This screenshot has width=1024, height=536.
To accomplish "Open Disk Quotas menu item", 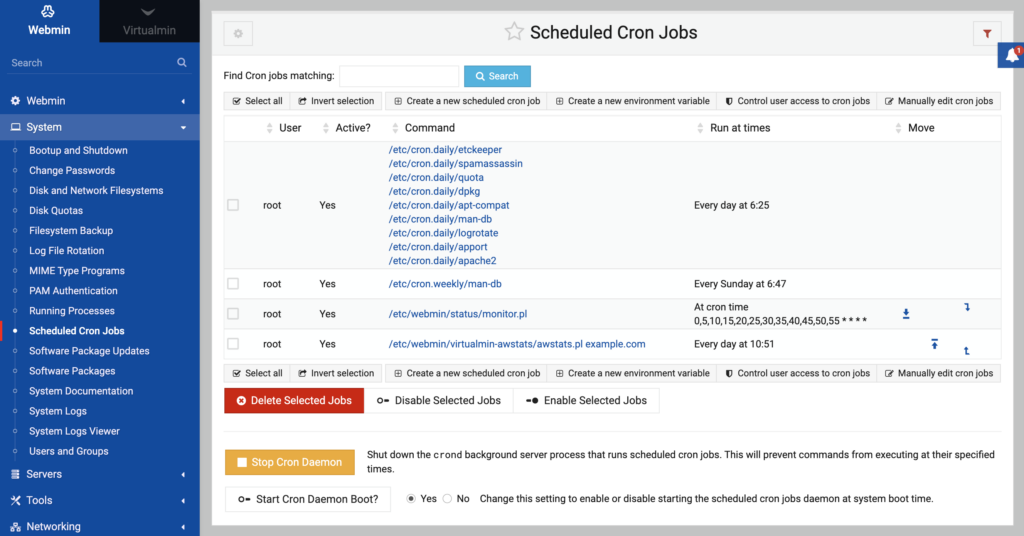I will (x=56, y=210).
